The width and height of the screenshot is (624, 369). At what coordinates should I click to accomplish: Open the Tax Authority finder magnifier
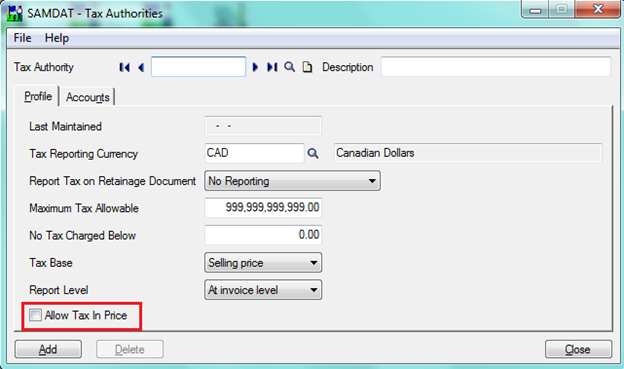(x=289, y=67)
